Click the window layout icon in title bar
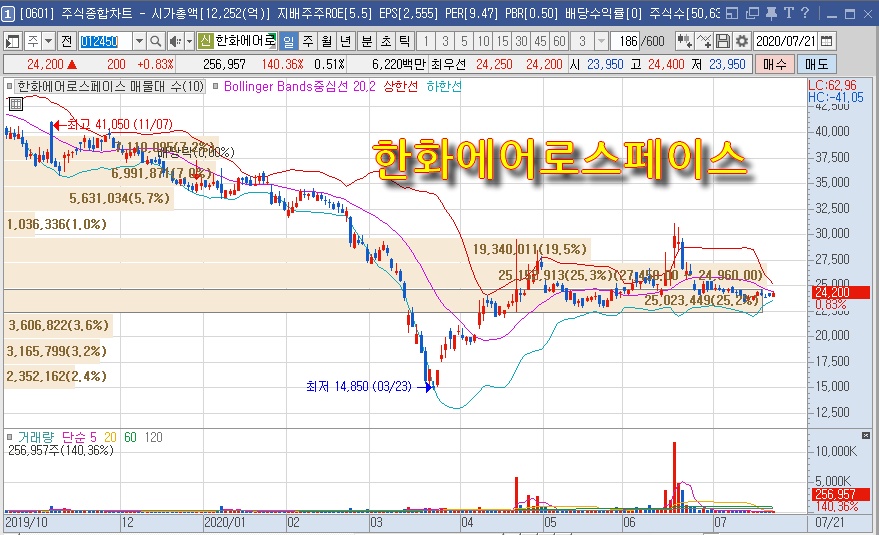 coord(732,13)
